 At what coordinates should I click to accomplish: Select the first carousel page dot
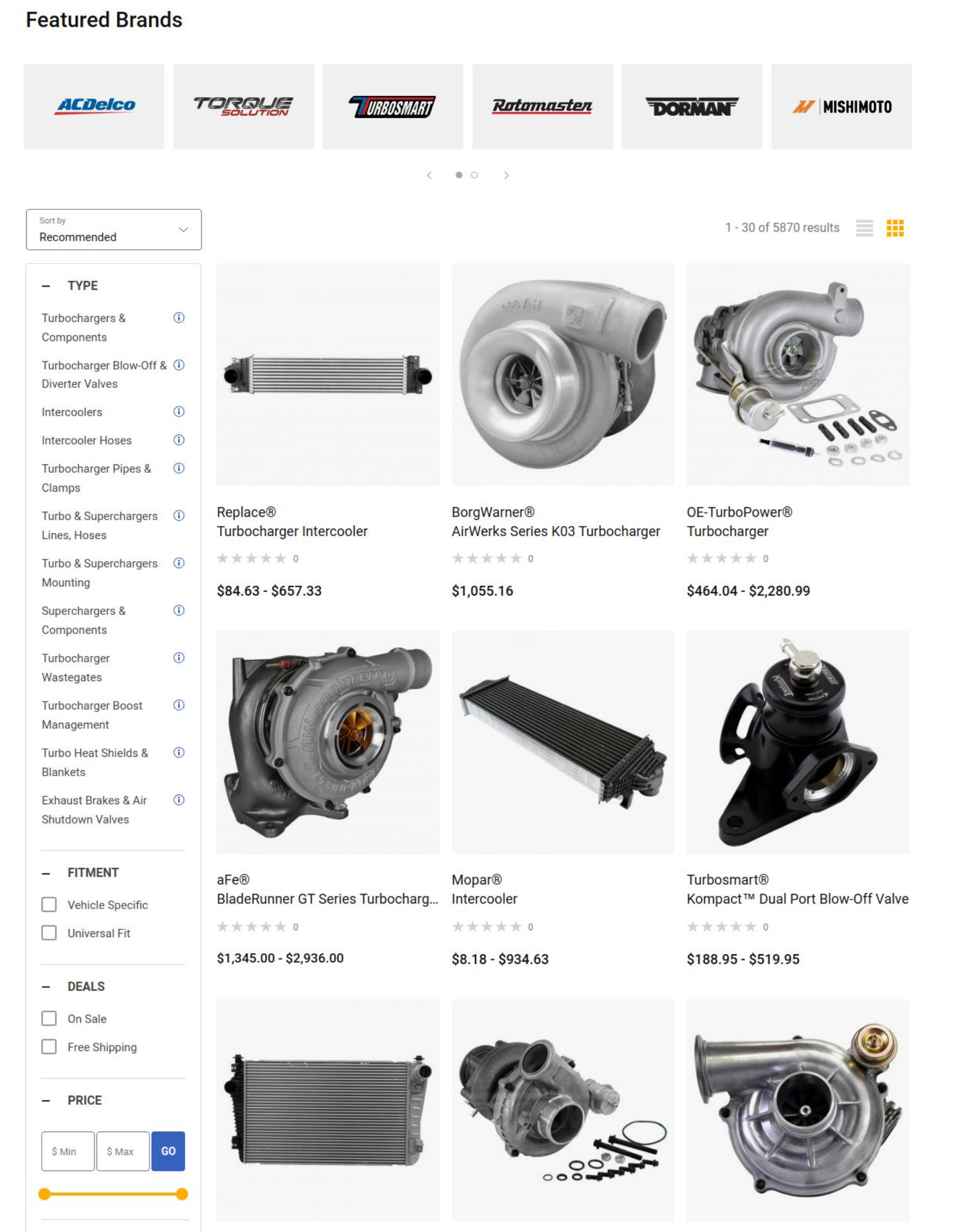[459, 175]
